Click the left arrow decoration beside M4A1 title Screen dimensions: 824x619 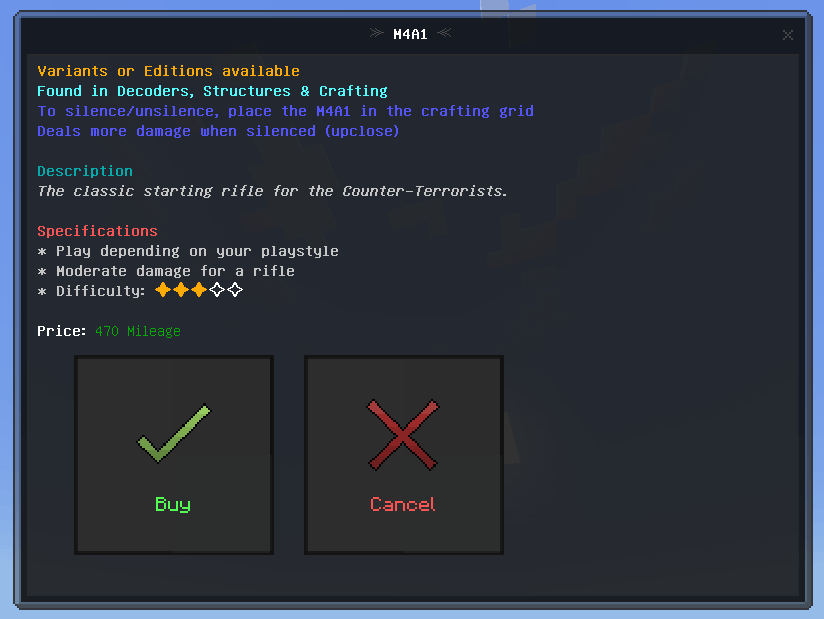[376, 33]
